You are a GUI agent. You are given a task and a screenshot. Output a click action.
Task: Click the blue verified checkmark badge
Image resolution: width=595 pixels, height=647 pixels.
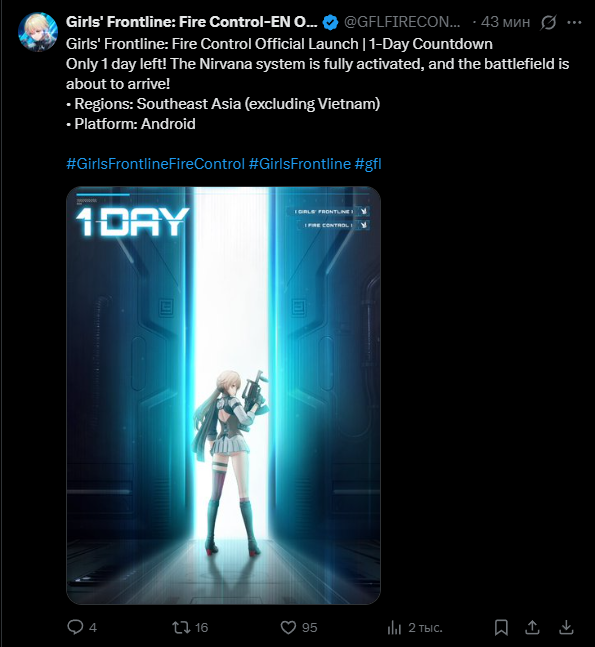[330, 22]
